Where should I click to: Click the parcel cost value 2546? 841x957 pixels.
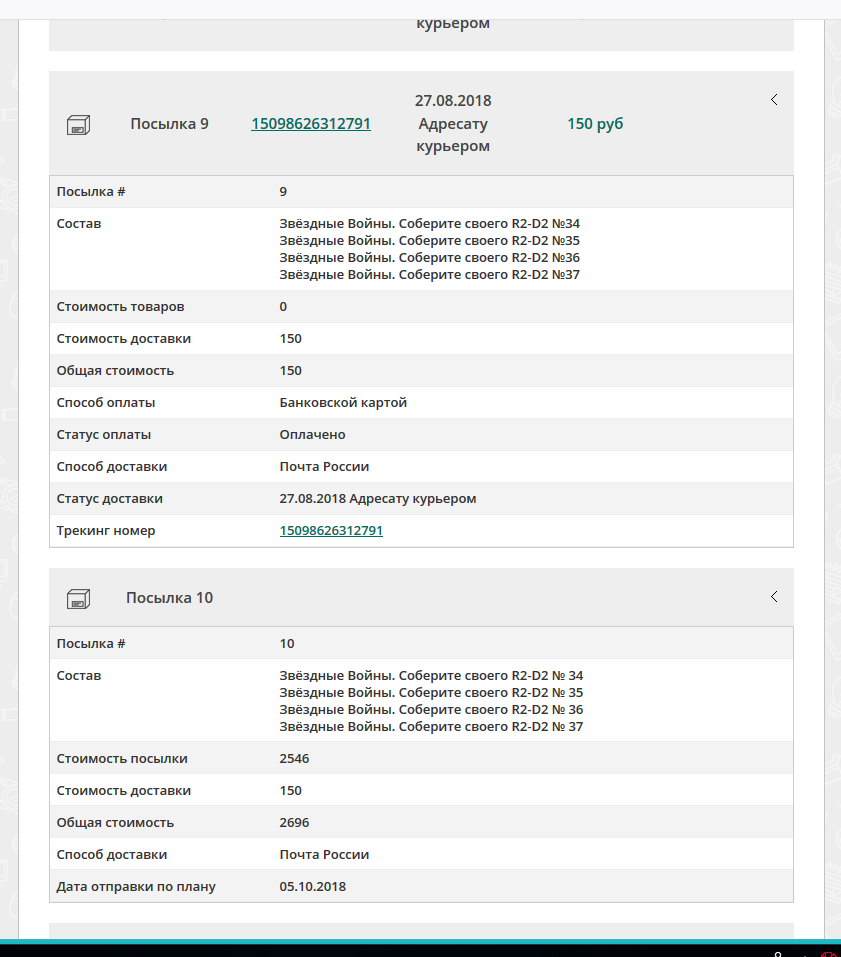pyautogui.click(x=294, y=759)
